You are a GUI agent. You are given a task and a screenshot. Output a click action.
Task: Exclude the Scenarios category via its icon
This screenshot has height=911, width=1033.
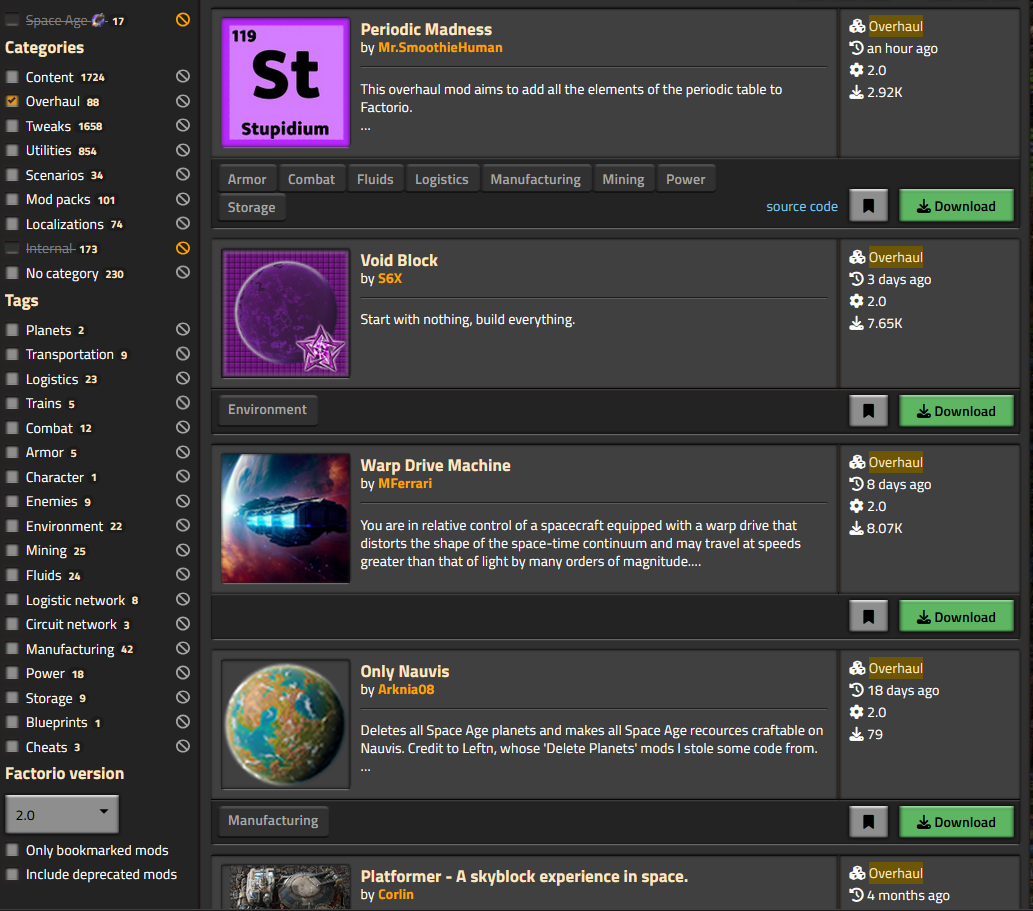(x=182, y=175)
